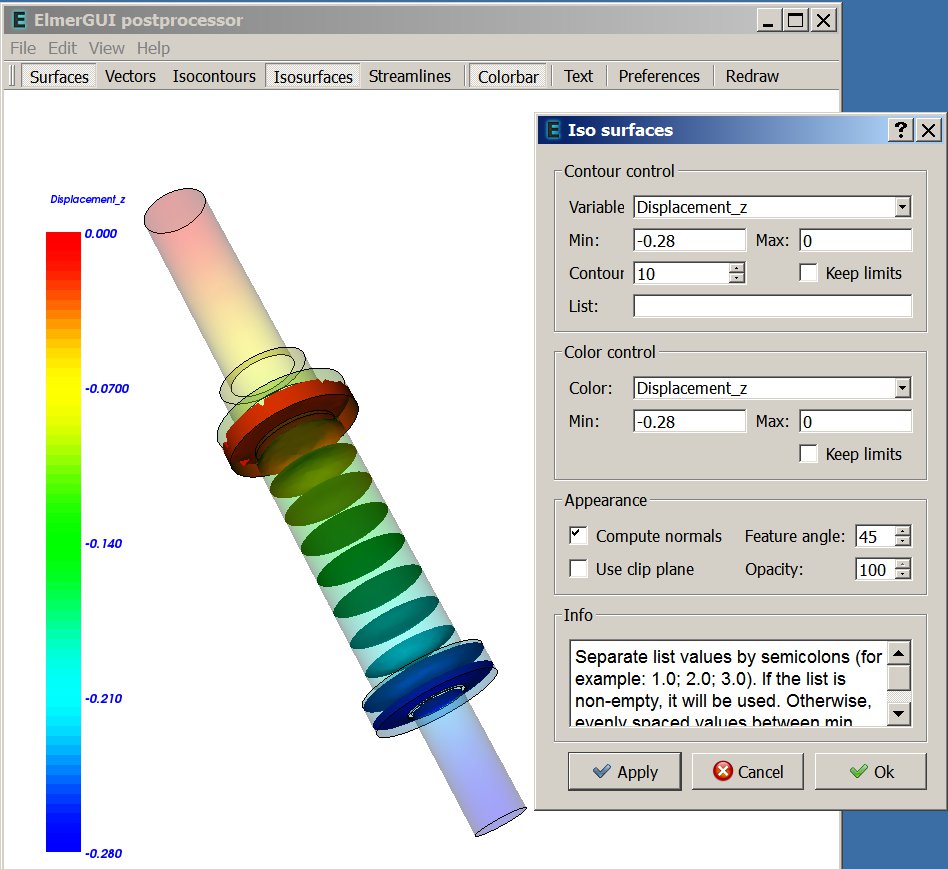
Task: Open the View menu
Action: point(106,48)
